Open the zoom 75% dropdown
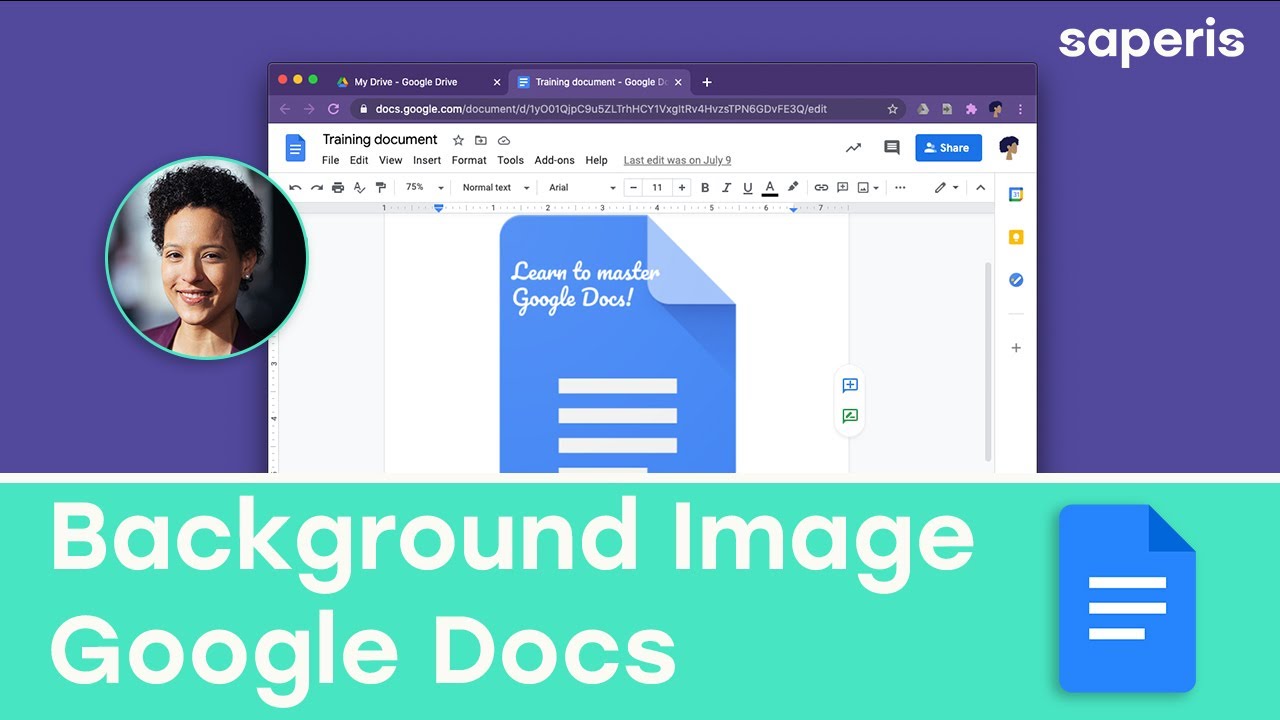The height and width of the screenshot is (720, 1280). coord(424,187)
